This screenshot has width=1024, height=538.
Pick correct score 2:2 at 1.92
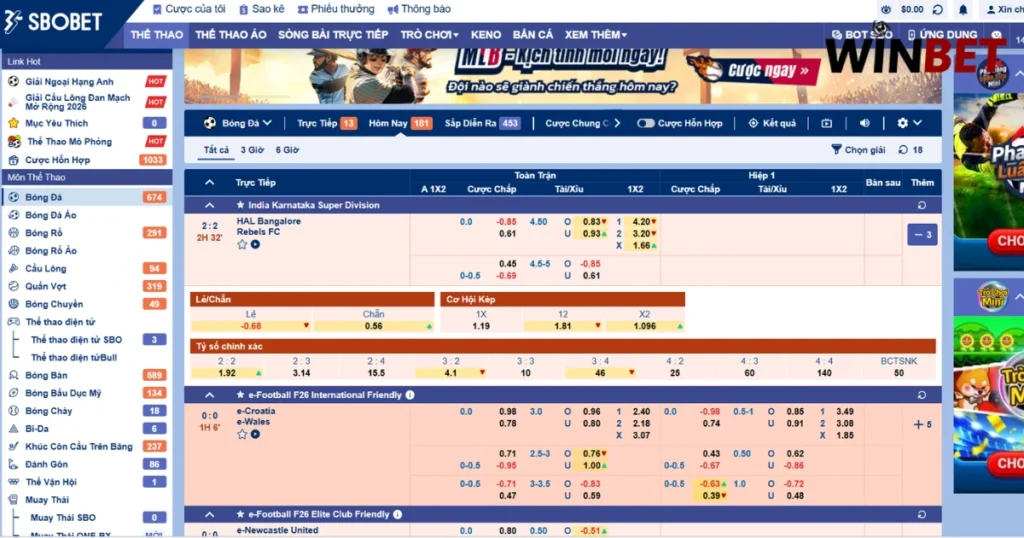tap(227, 373)
